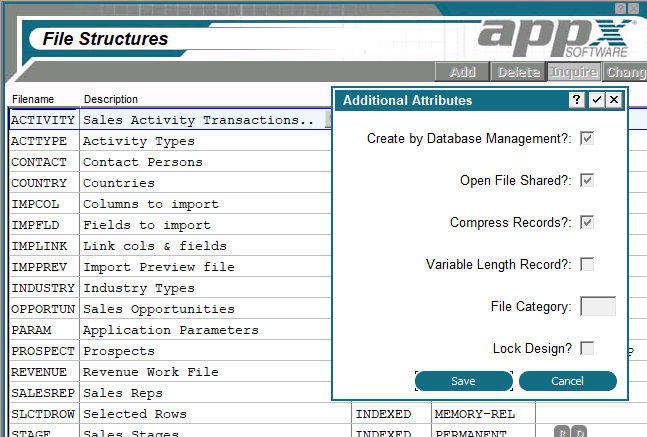Select the IMPLINK filename row
This screenshot has height=437, width=647.
(44, 246)
